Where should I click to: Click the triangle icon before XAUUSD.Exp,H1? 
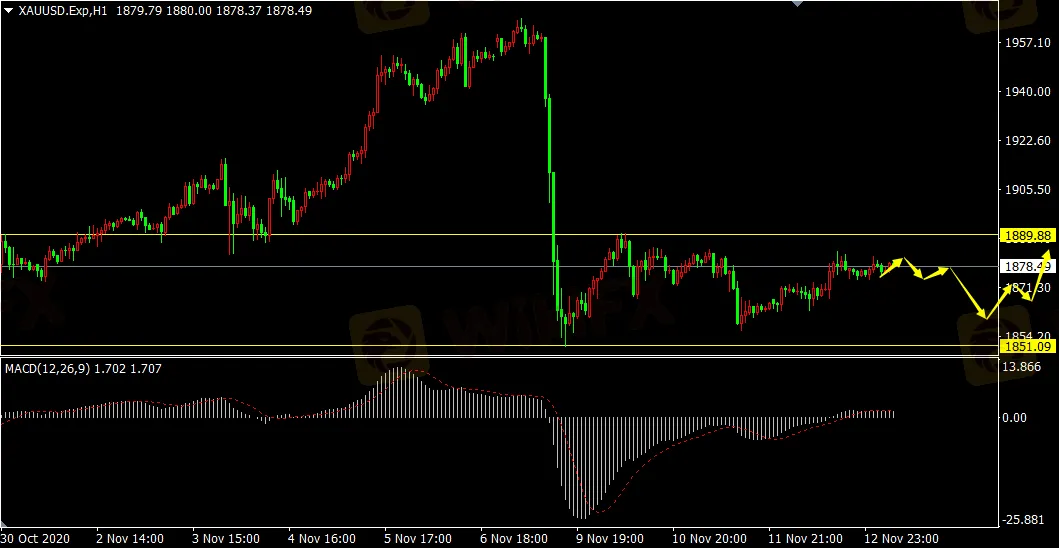[8, 11]
